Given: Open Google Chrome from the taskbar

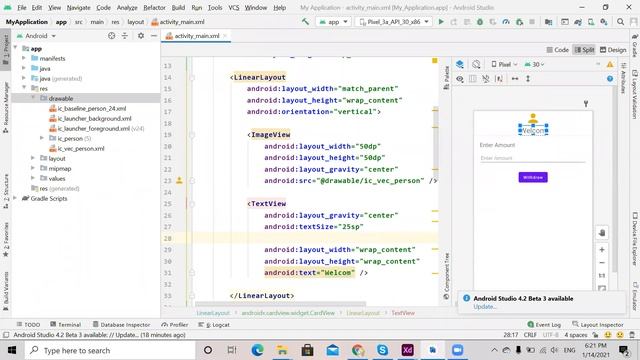Looking at the screenshot, I should 358,350.
